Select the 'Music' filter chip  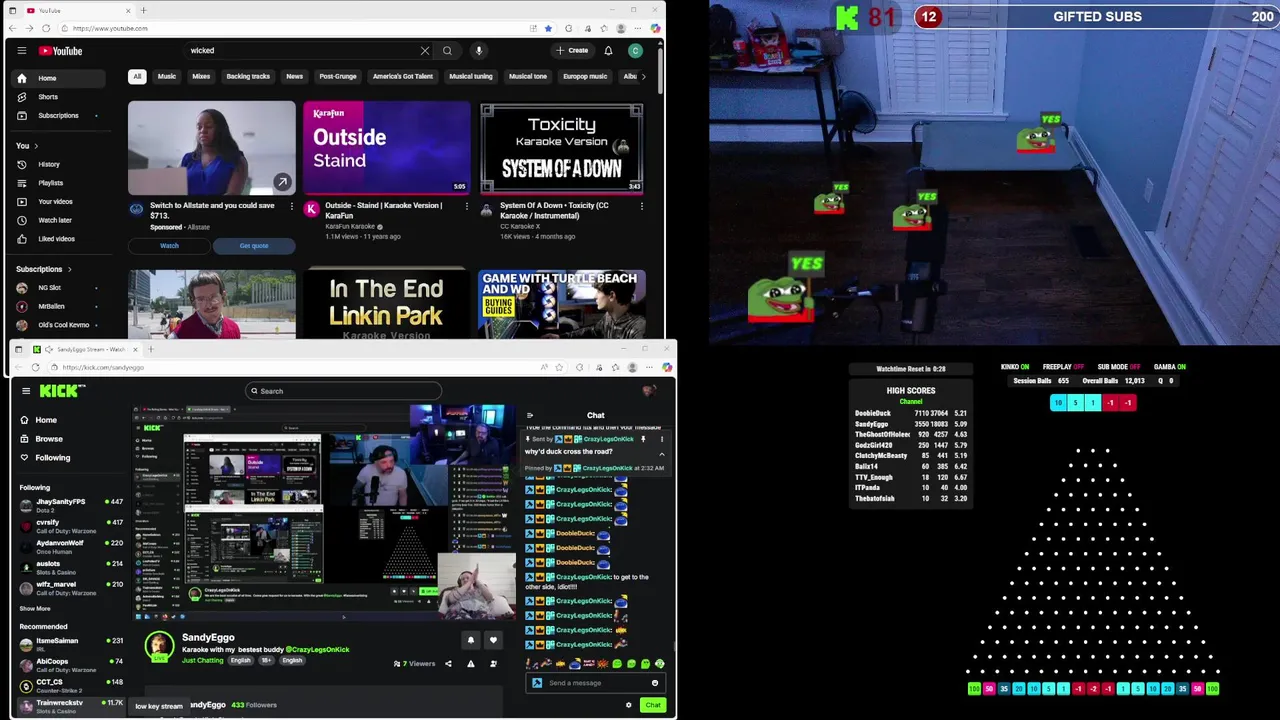(166, 76)
